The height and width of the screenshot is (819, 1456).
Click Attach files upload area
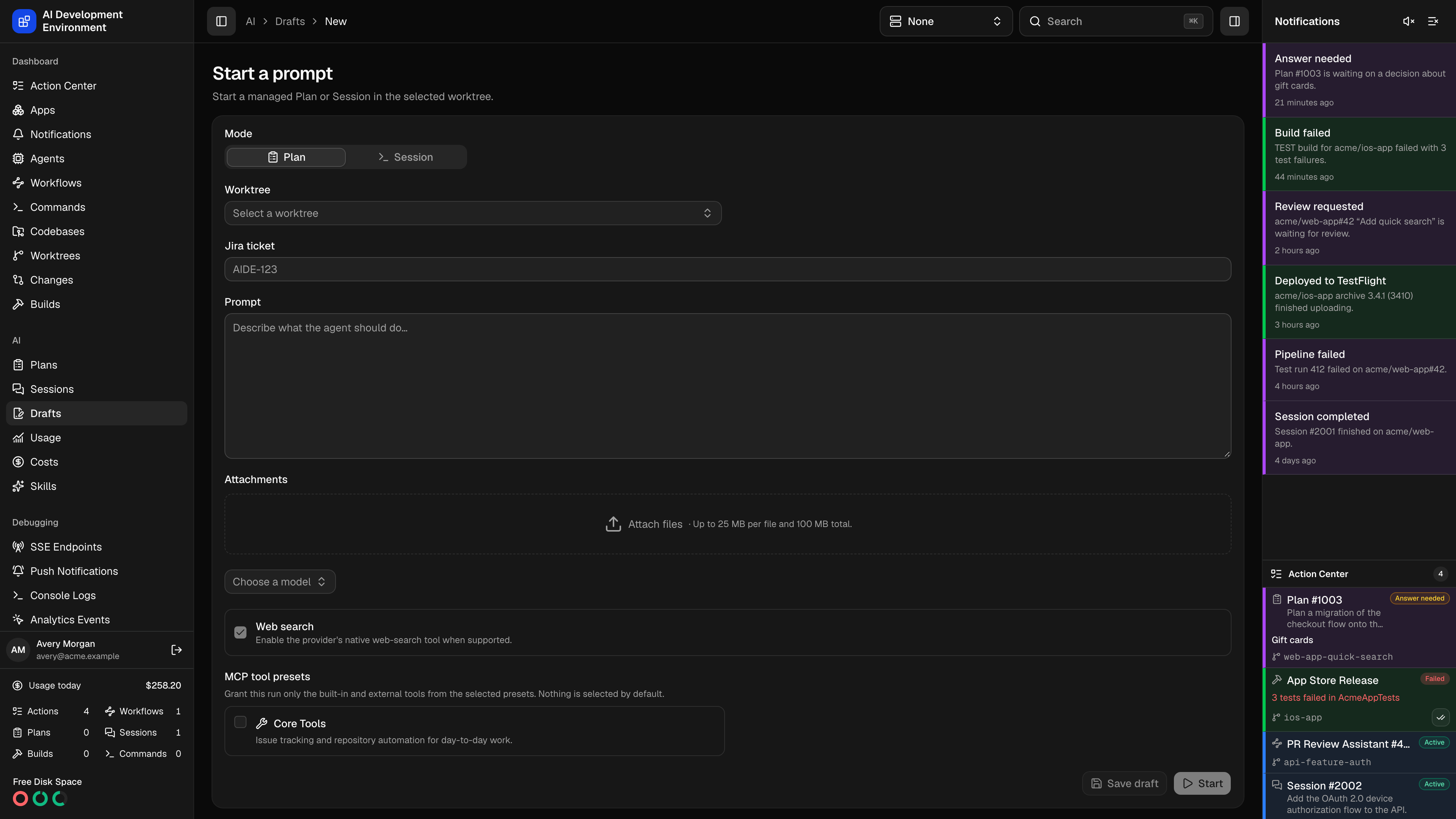pos(728,524)
